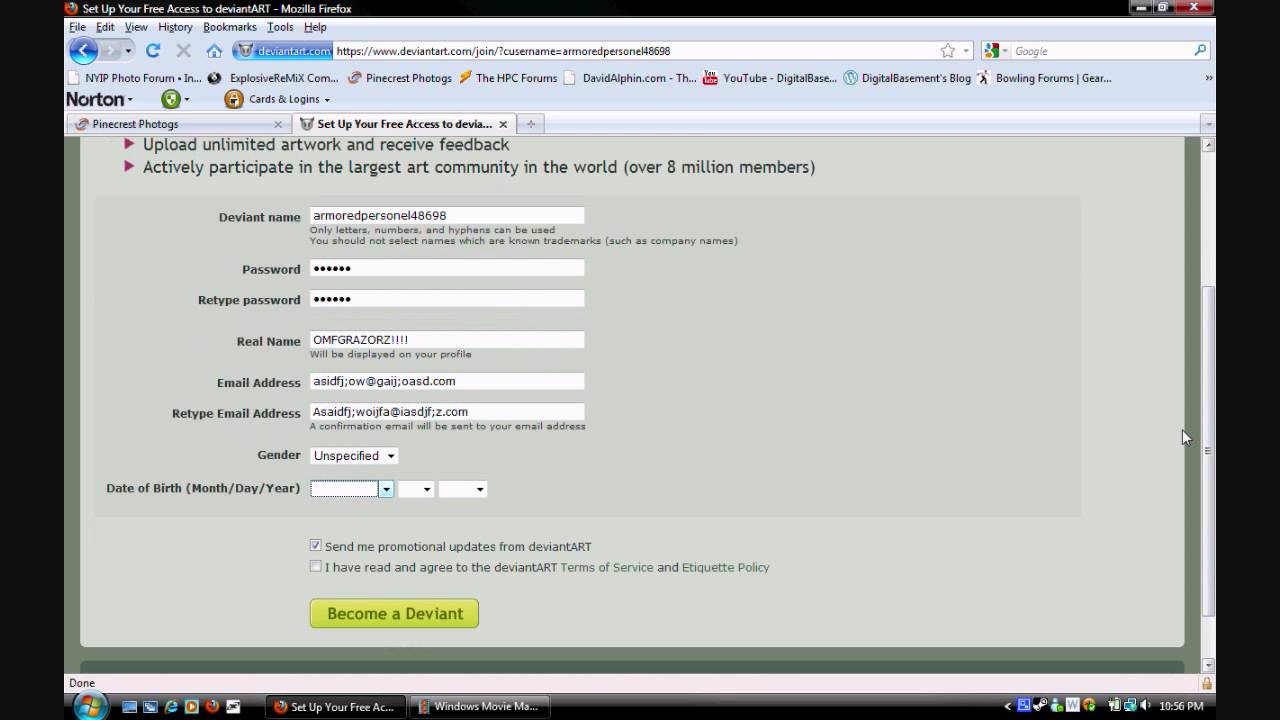The height and width of the screenshot is (720, 1280).
Task: Launch Firefox from the Quick Launch bar
Action: (212, 706)
